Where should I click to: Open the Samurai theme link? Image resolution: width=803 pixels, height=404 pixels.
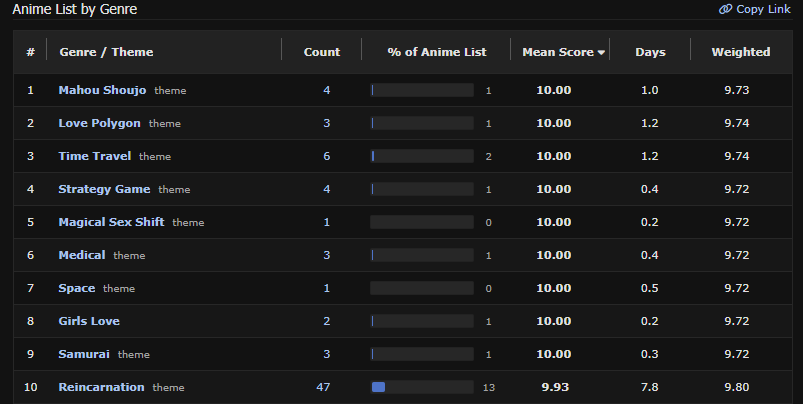pos(84,354)
